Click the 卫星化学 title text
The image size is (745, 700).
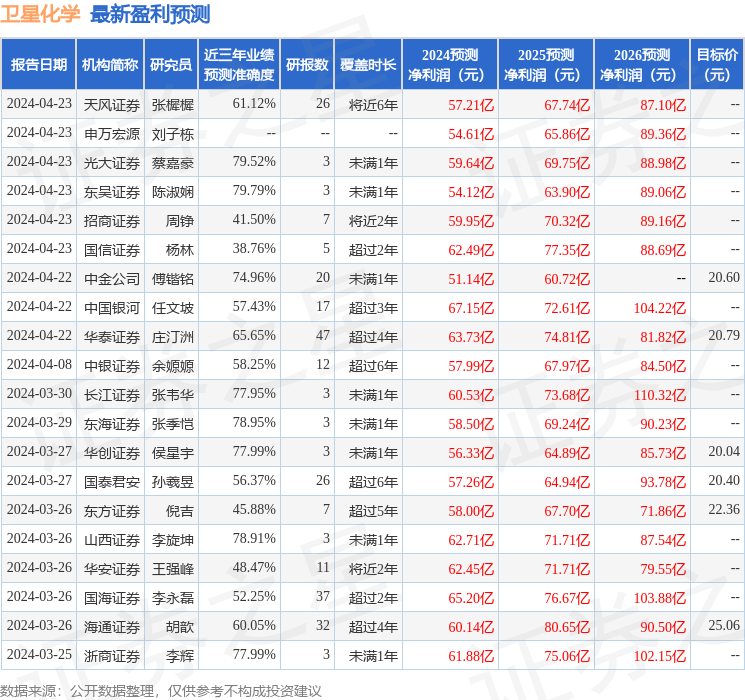[x=40, y=14]
